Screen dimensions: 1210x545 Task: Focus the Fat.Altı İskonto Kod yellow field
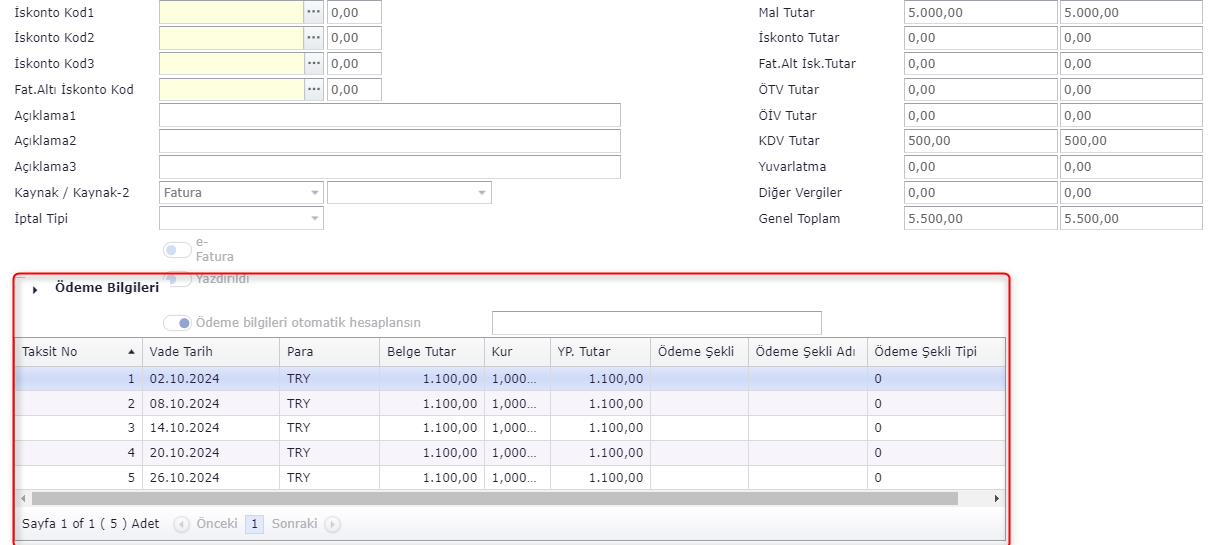(x=231, y=90)
